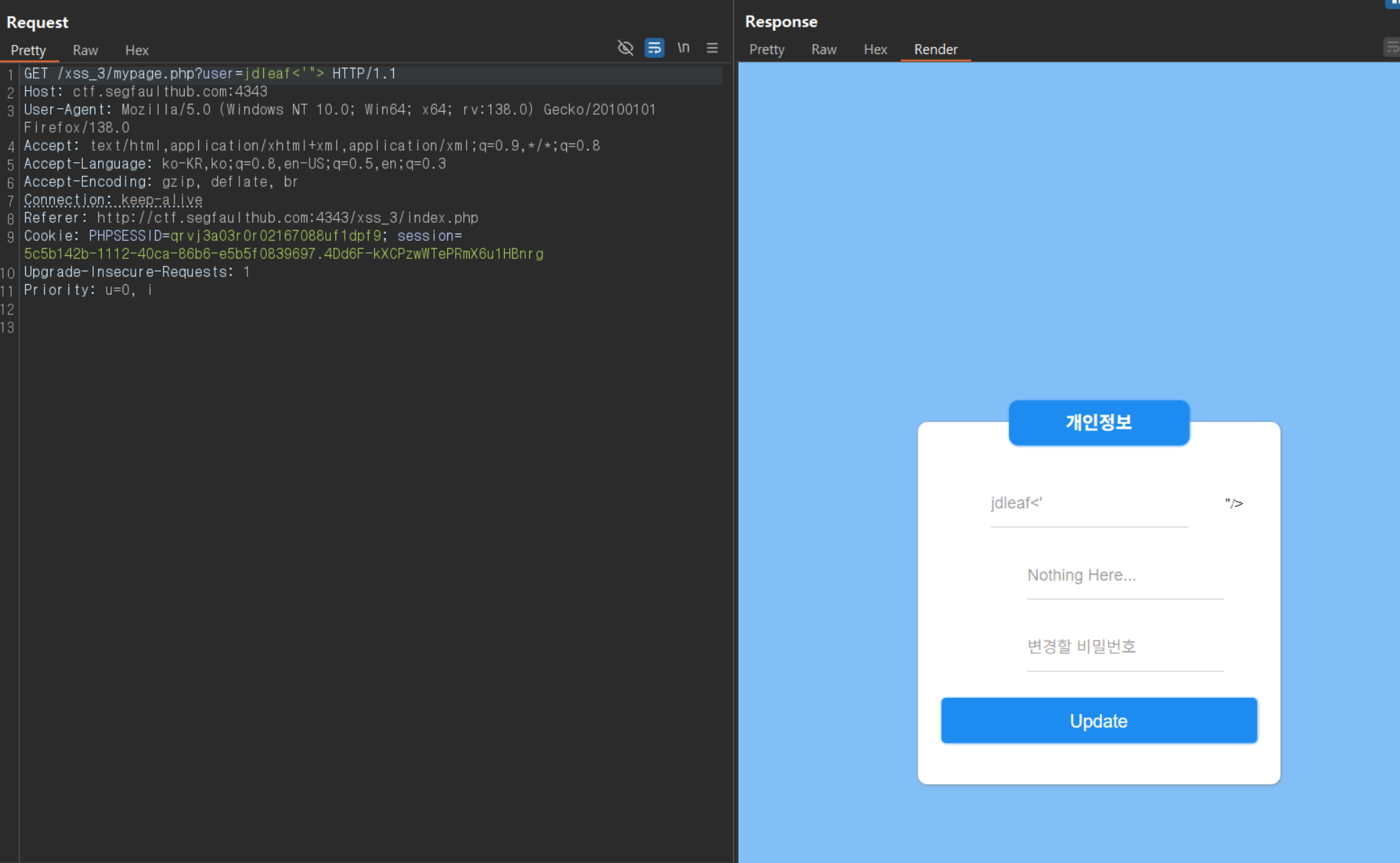1400x863 pixels.
Task: Click the jdleaf<' username field
Action: pos(1089,503)
